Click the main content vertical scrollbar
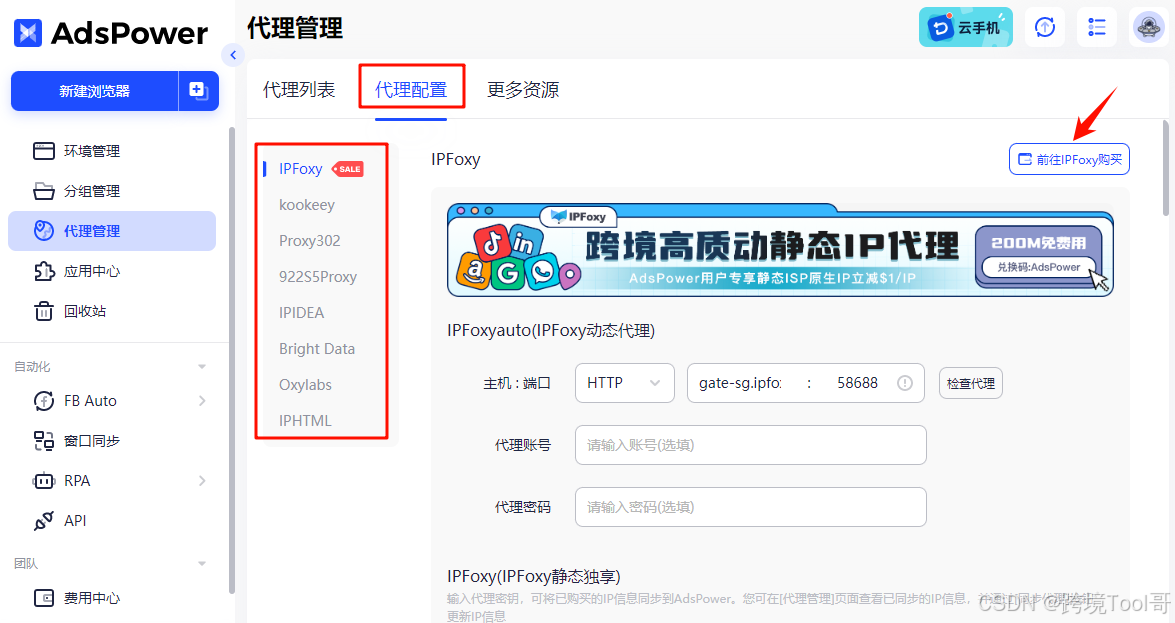1175x623 pixels. [x=1165, y=168]
